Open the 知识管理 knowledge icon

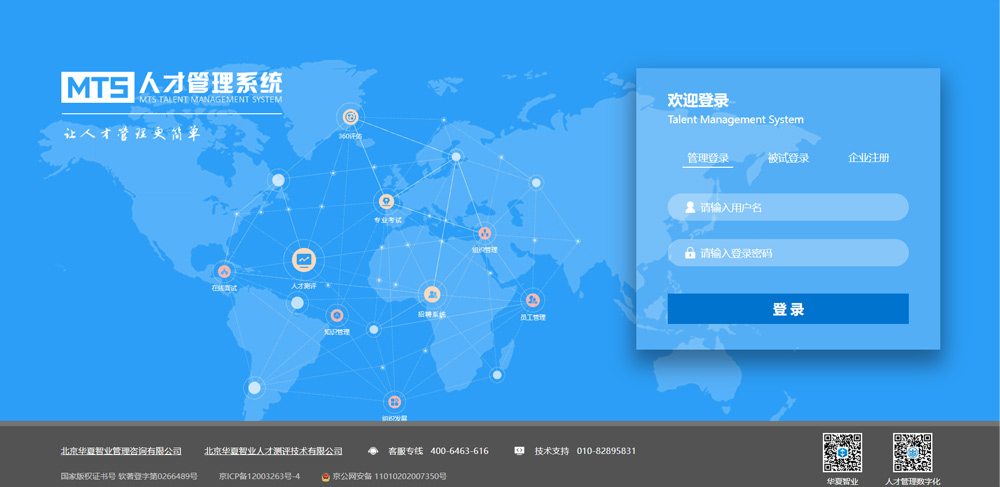[337, 315]
